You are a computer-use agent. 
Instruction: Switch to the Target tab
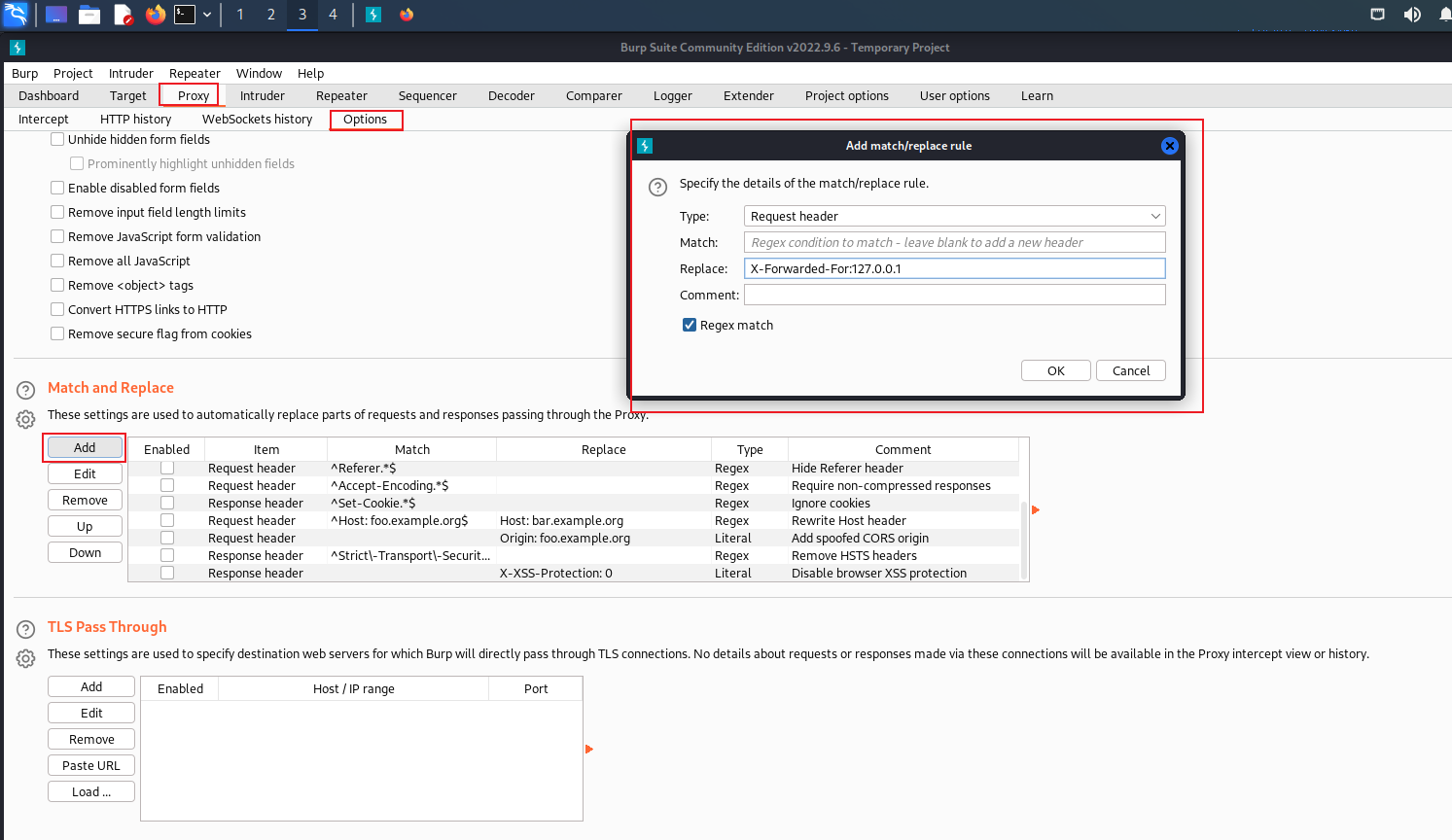tap(128, 95)
